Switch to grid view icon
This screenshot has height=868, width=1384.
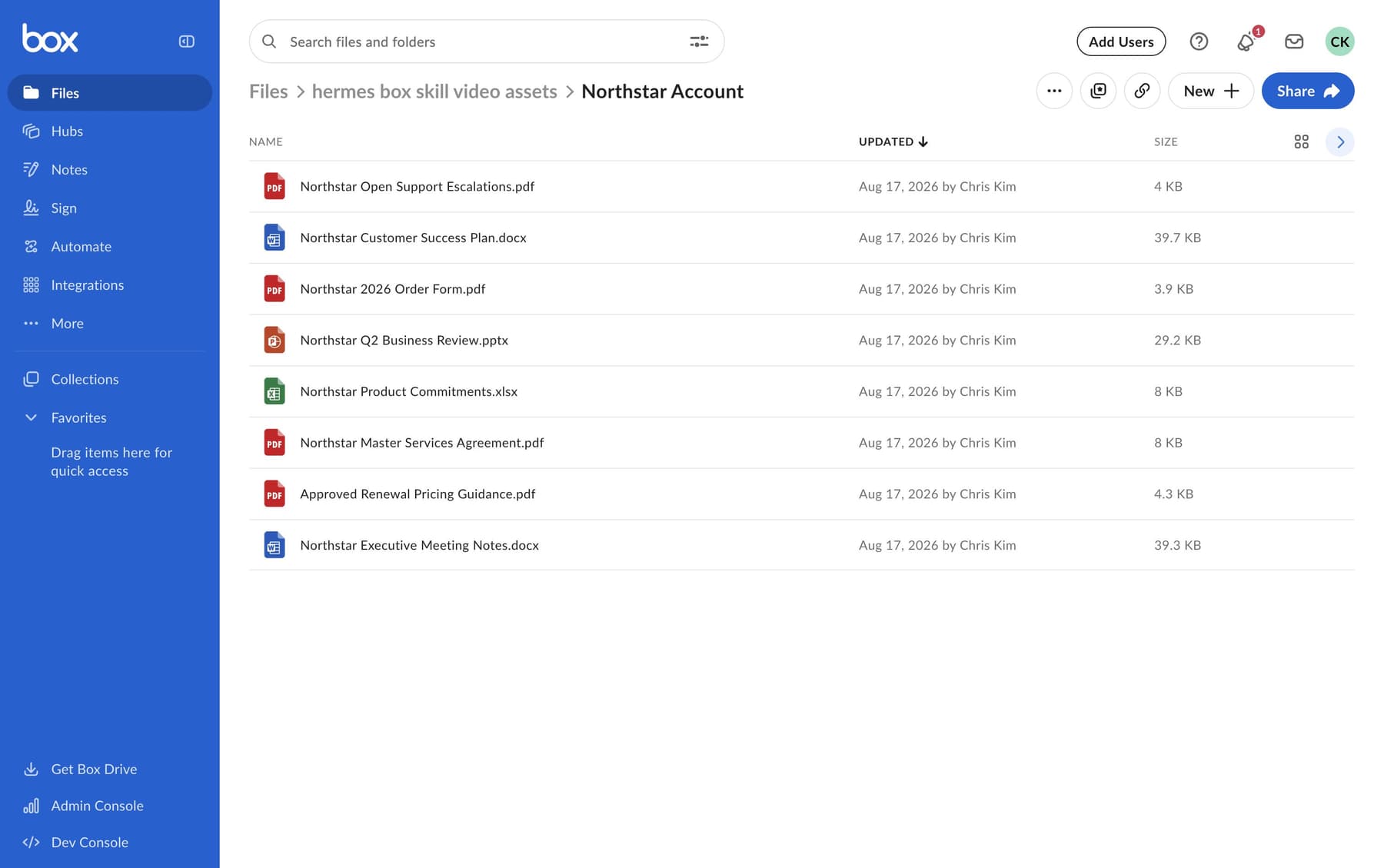coord(1301,141)
